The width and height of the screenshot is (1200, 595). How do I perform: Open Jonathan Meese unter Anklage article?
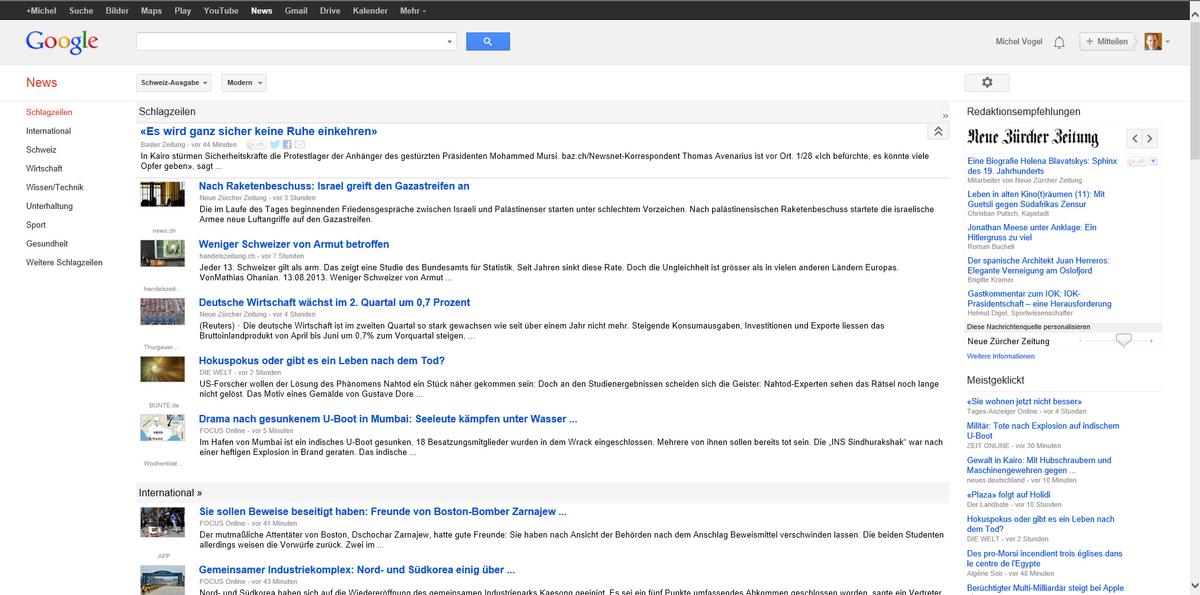(1032, 232)
